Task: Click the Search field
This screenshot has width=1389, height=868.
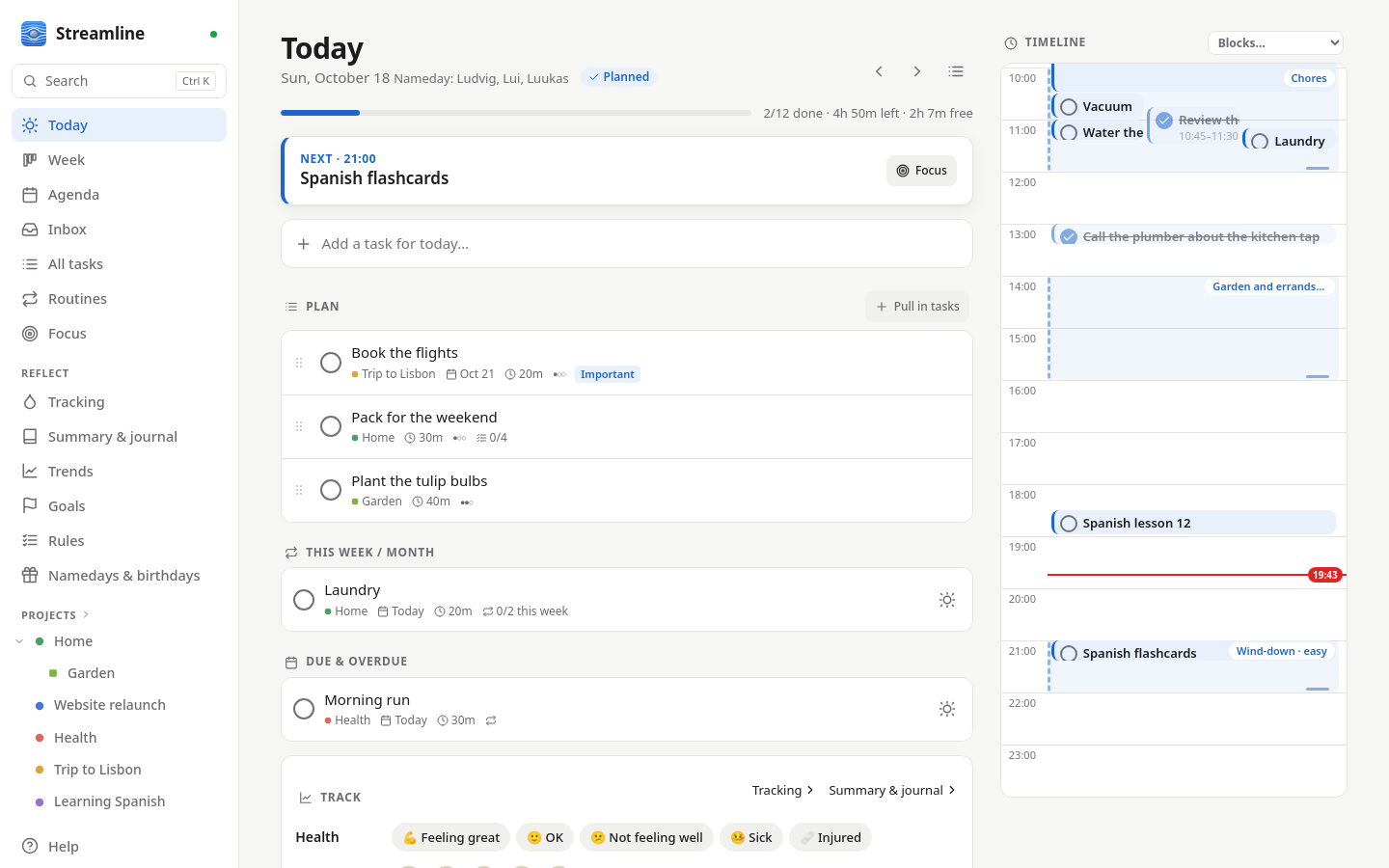Action: pos(119,81)
